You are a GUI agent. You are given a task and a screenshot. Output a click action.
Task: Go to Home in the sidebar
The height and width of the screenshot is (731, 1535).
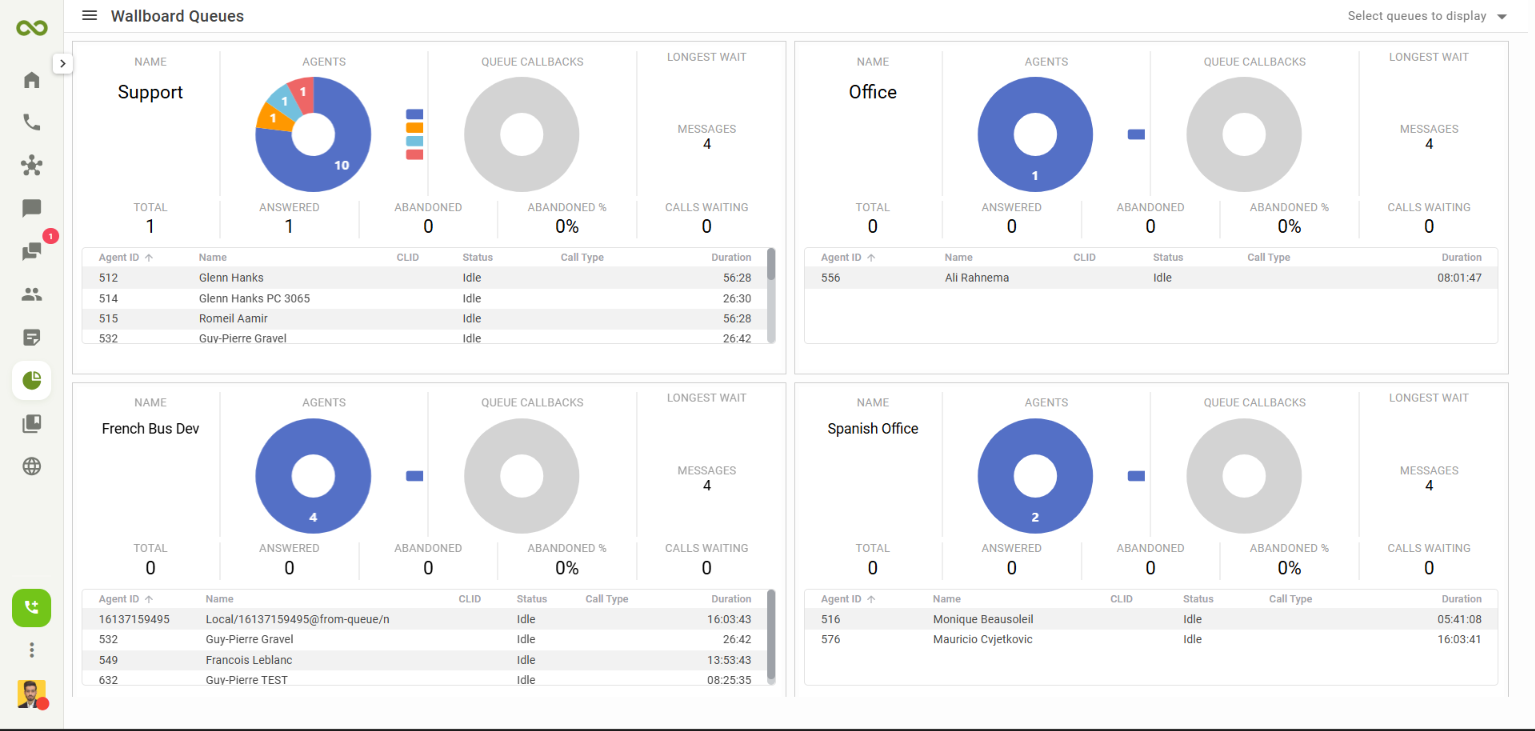pyautogui.click(x=32, y=80)
